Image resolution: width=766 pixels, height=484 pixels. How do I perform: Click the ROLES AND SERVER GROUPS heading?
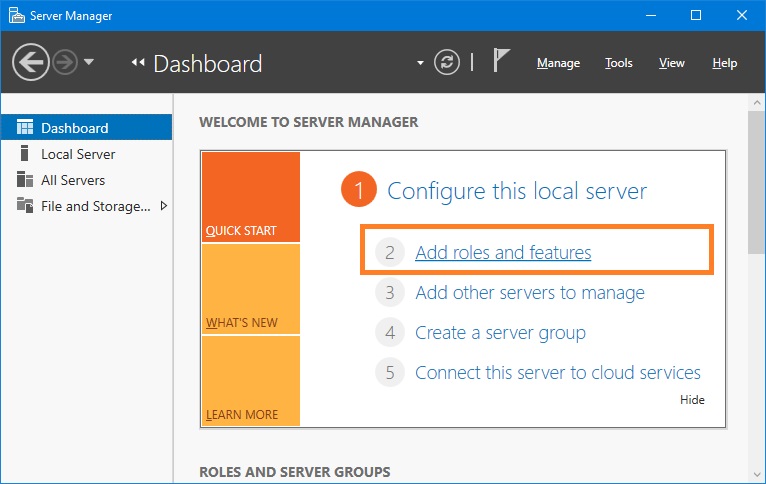[295, 472]
